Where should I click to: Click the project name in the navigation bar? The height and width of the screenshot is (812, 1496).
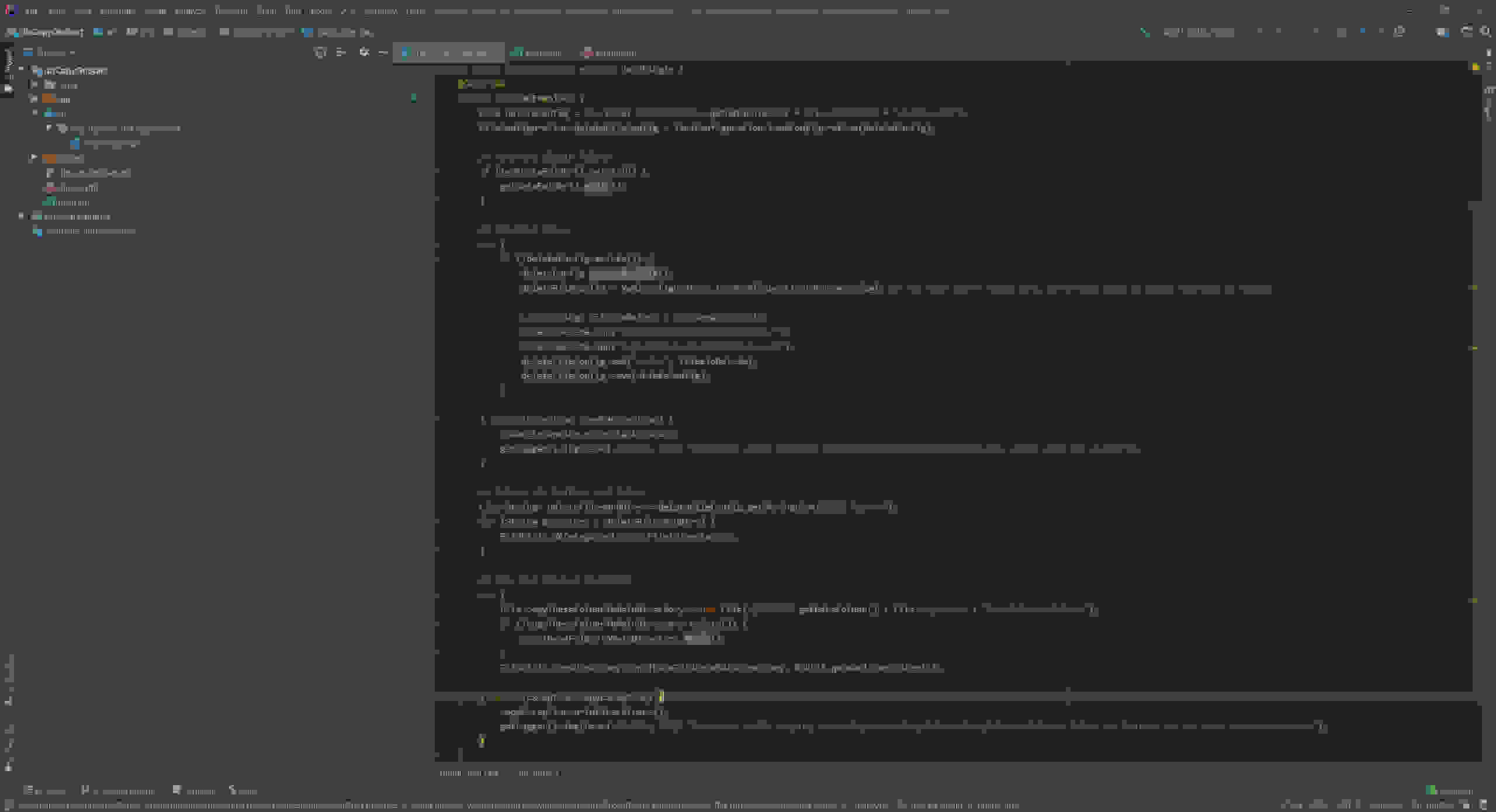46,32
